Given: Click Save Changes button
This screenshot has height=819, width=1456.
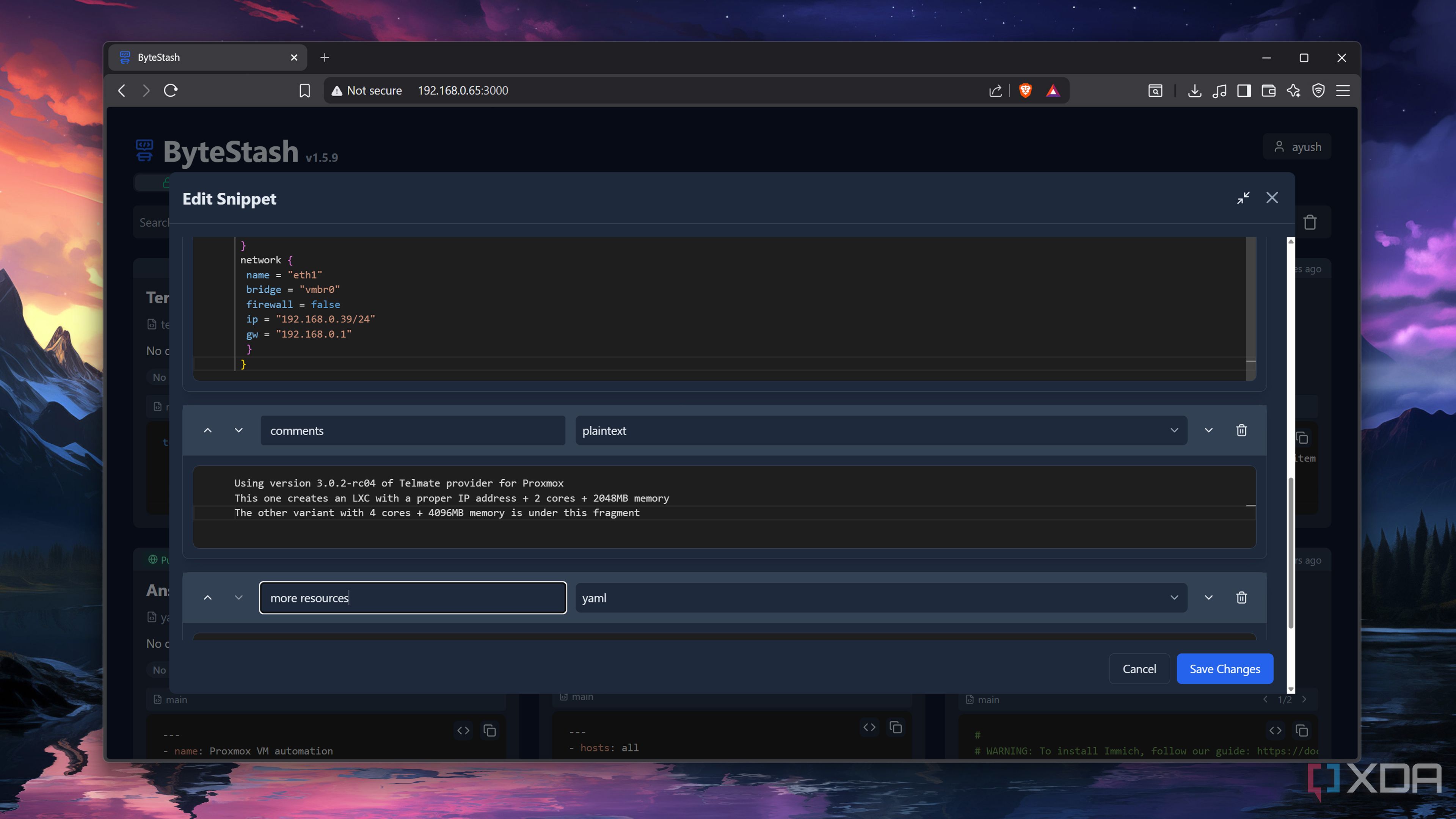Looking at the screenshot, I should 1225,668.
